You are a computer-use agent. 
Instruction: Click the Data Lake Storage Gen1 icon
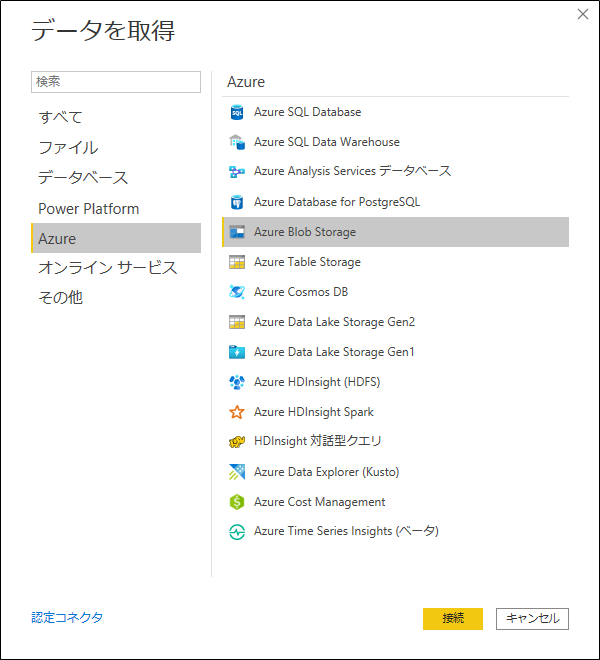click(x=237, y=352)
